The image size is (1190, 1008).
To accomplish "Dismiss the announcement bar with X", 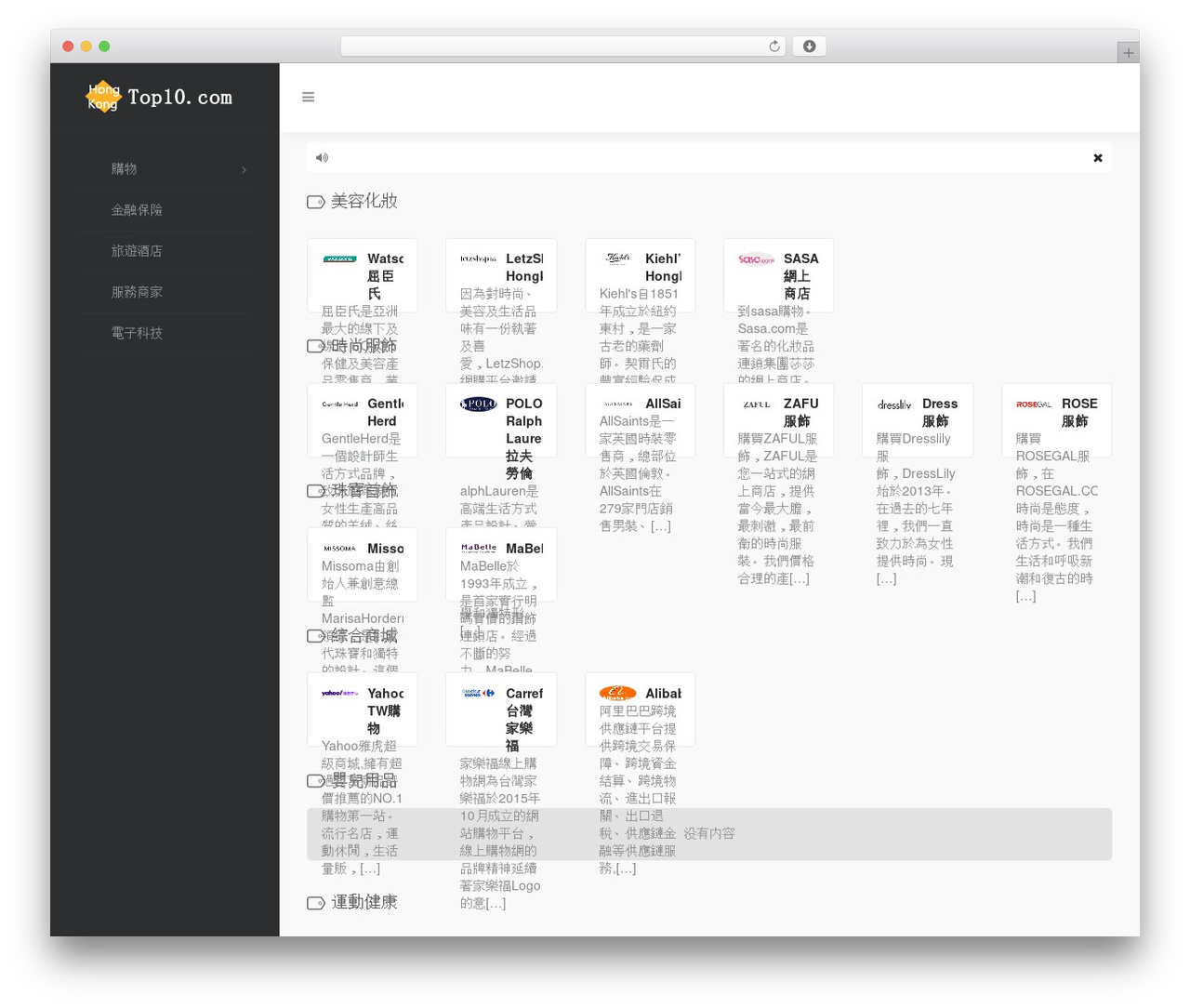I will coord(1098,158).
